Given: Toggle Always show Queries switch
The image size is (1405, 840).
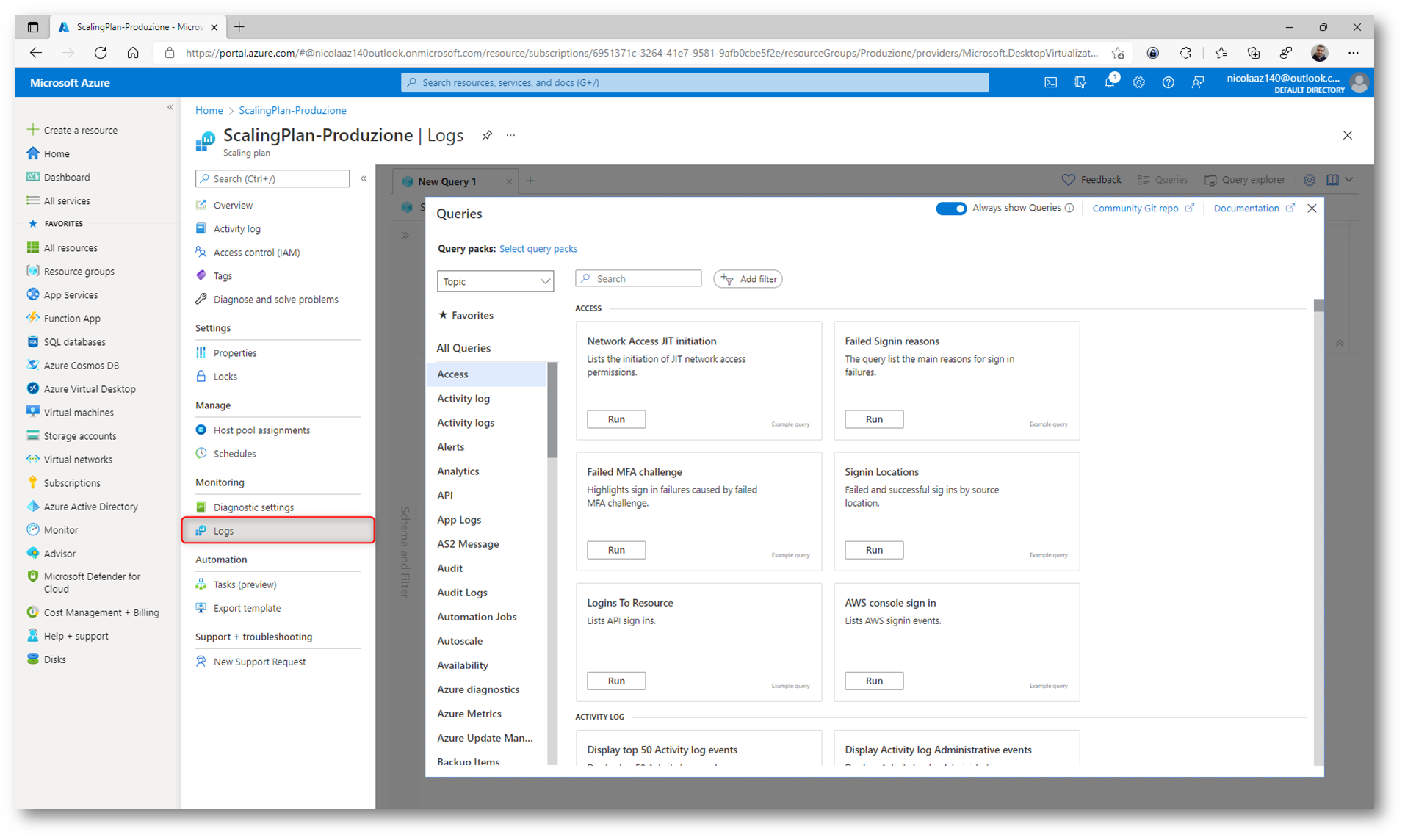Looking at the screenshot, I should point(950,209).
